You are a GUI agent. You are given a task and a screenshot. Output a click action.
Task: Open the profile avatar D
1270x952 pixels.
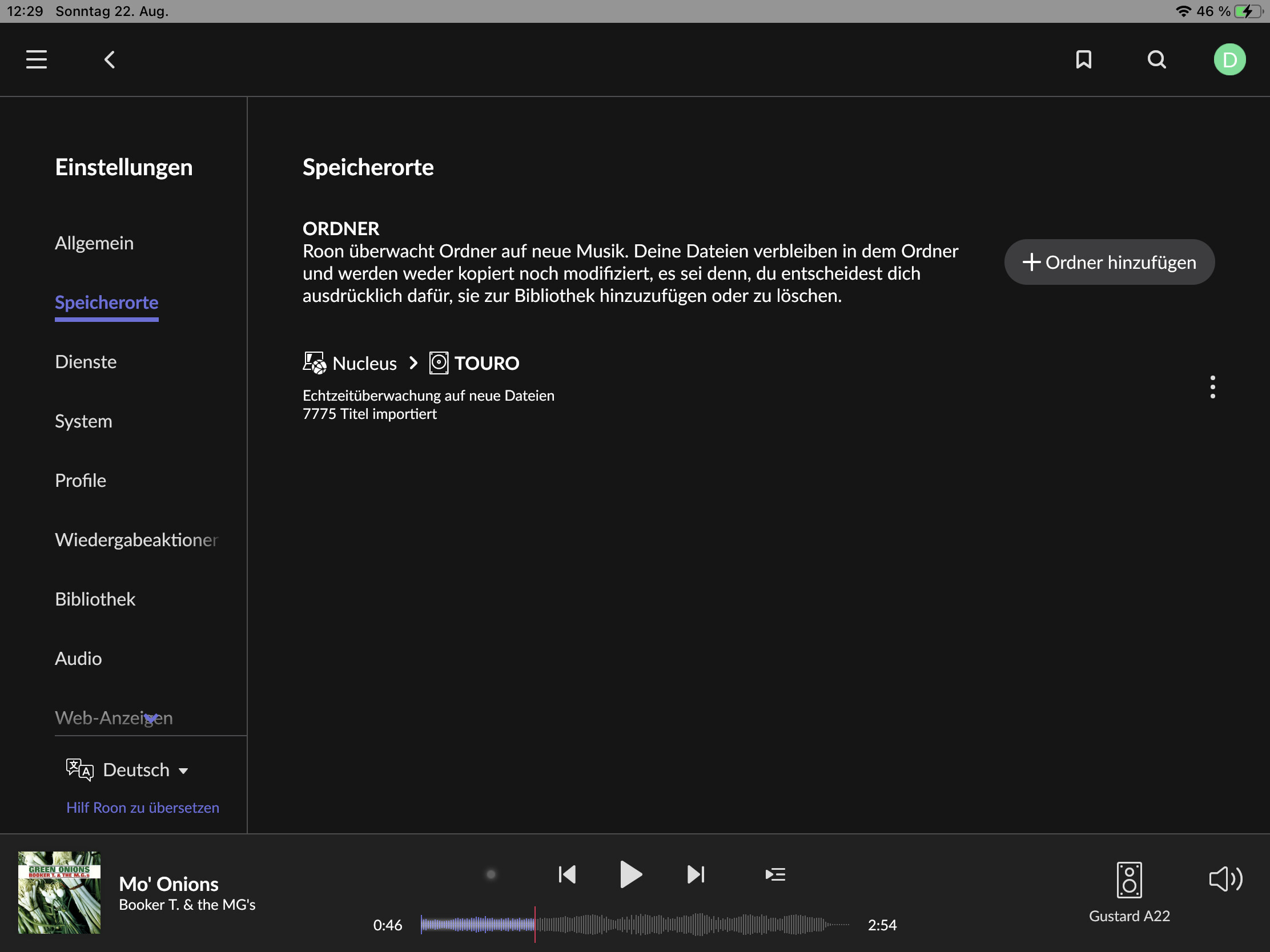[x=1229, y=59]
